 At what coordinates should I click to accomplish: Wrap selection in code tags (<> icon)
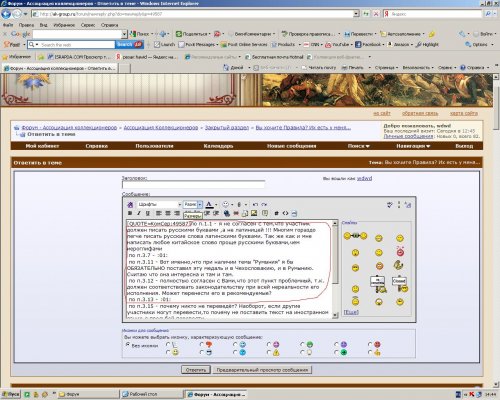[x=285, y=213]
